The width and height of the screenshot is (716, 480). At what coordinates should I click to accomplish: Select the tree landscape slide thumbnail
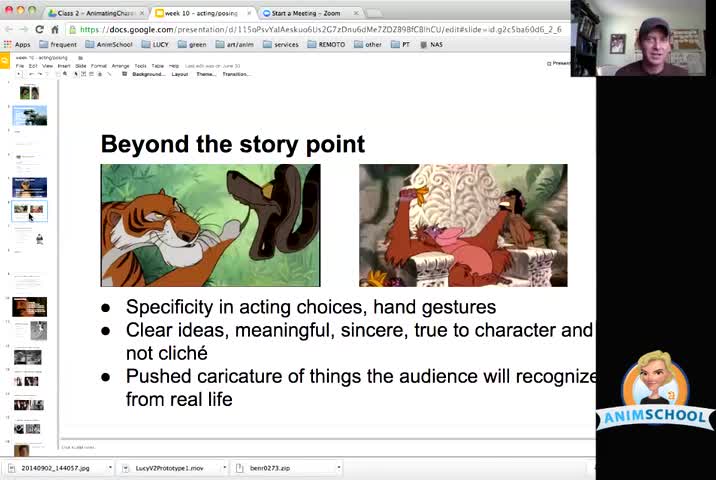(x=30, y=116)
